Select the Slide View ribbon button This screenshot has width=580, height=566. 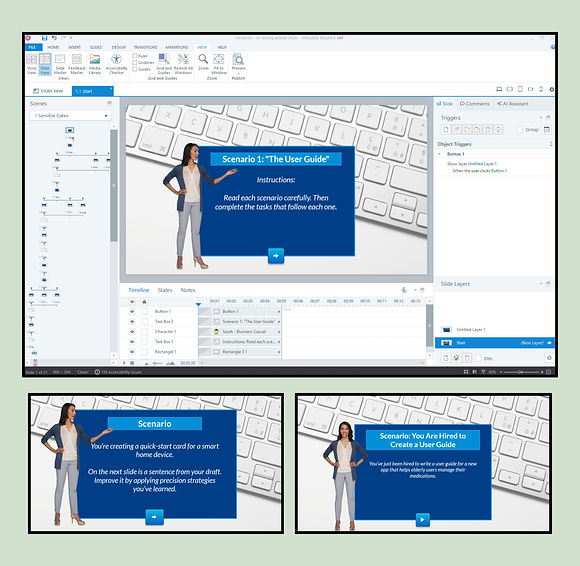[45, 64]
